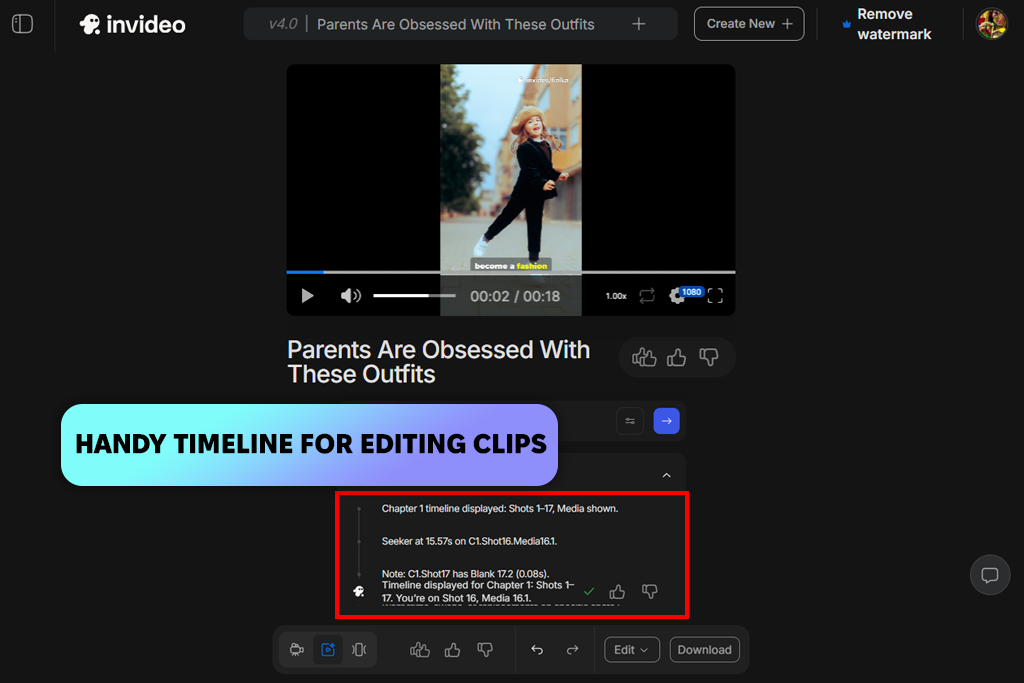Enter fullscreen mode
The height and width of the screenshot is (683, 1024).
(x=715, y=296)
